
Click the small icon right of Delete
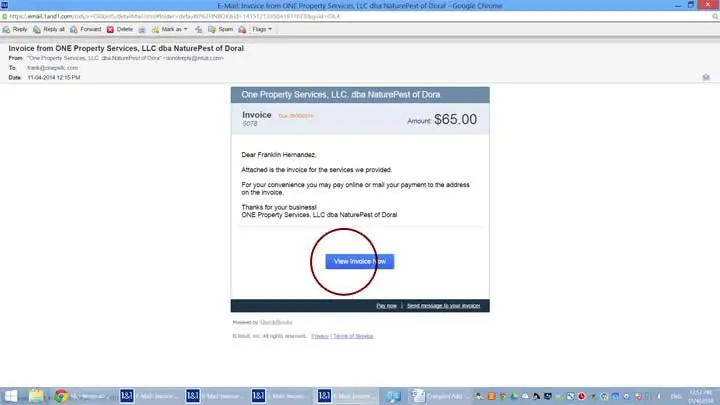(x=142, y=29)
